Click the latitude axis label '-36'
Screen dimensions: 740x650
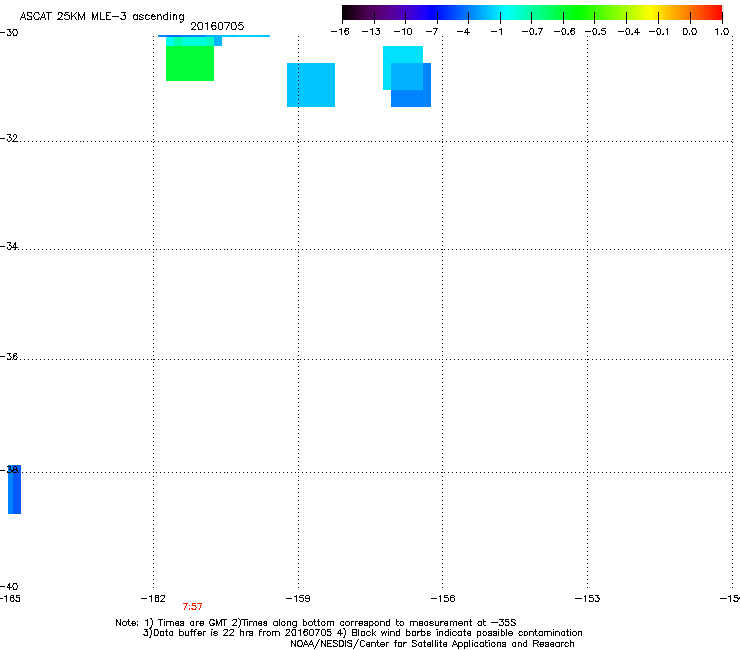9,356
